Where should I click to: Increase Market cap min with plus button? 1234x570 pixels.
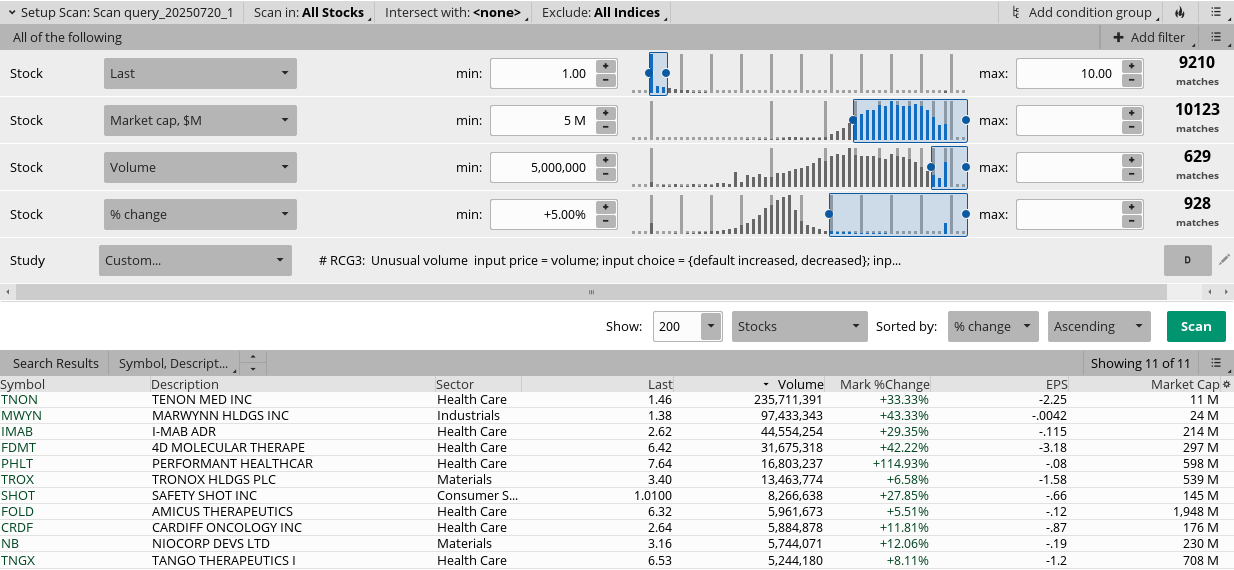(x=605, y=114)
